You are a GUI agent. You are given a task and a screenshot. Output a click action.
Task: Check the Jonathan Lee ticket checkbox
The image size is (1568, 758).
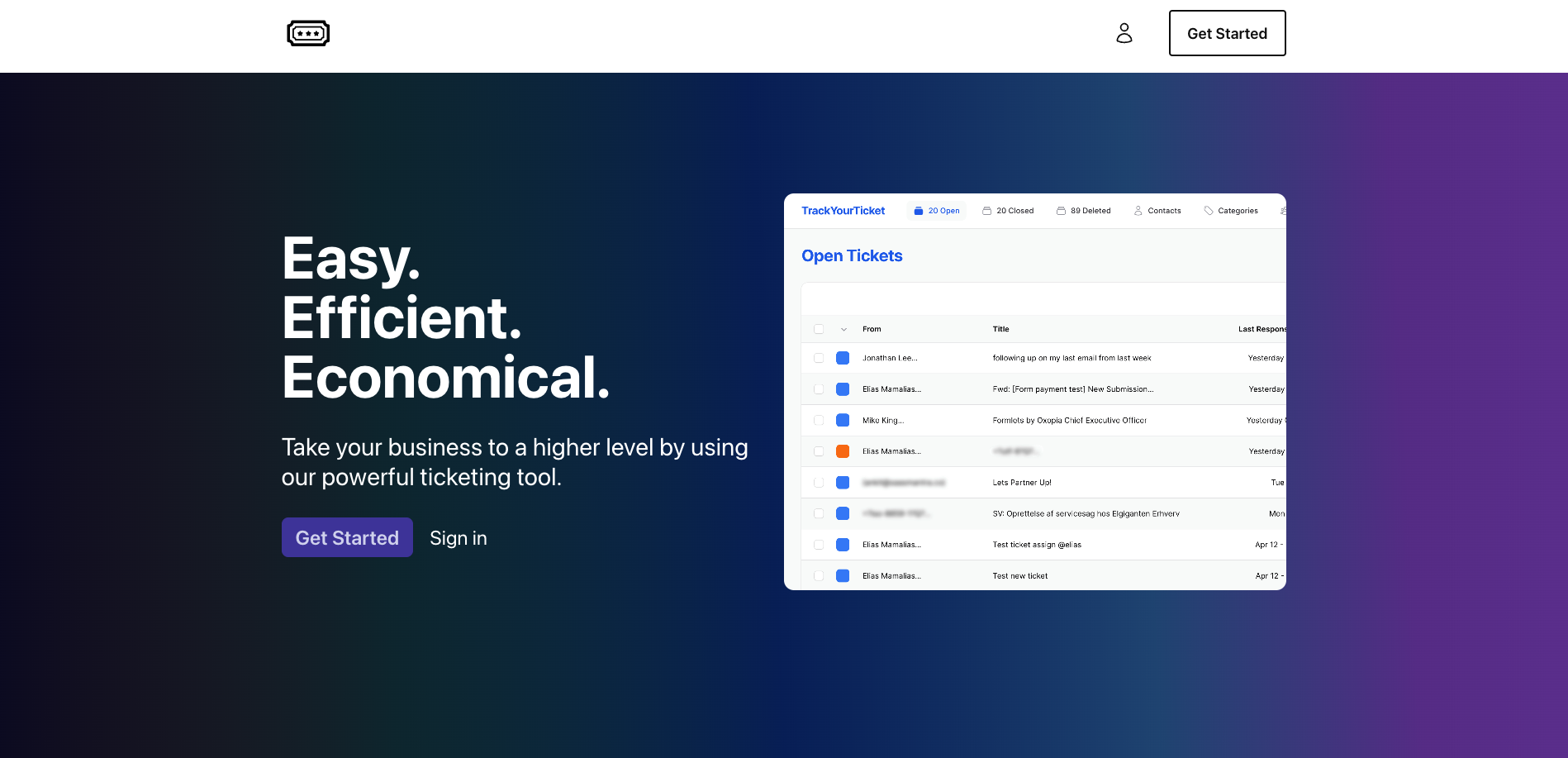click(819, 358)
